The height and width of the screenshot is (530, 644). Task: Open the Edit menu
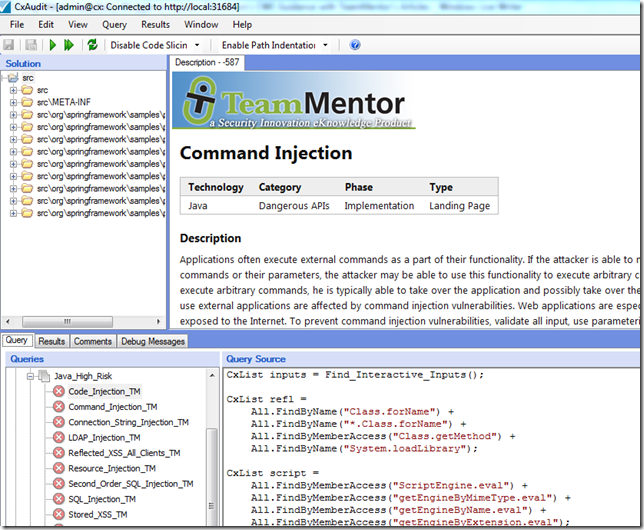[46, 25]
